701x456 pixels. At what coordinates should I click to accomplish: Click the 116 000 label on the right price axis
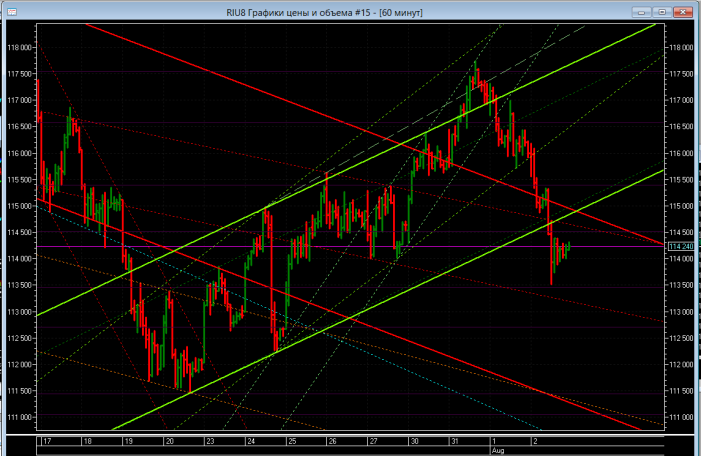tap(681, 153)
